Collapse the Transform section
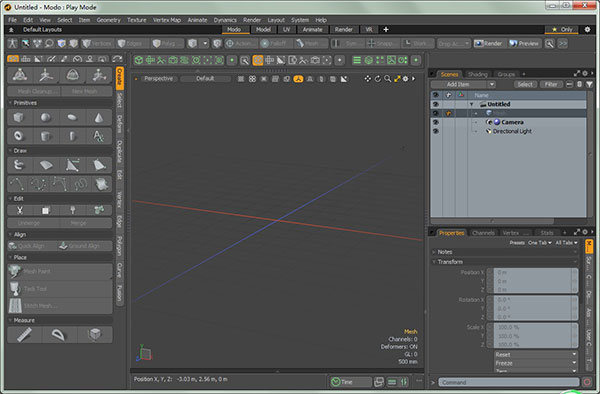This screenshot has height=394, width=600. click(x=434, y=262)
